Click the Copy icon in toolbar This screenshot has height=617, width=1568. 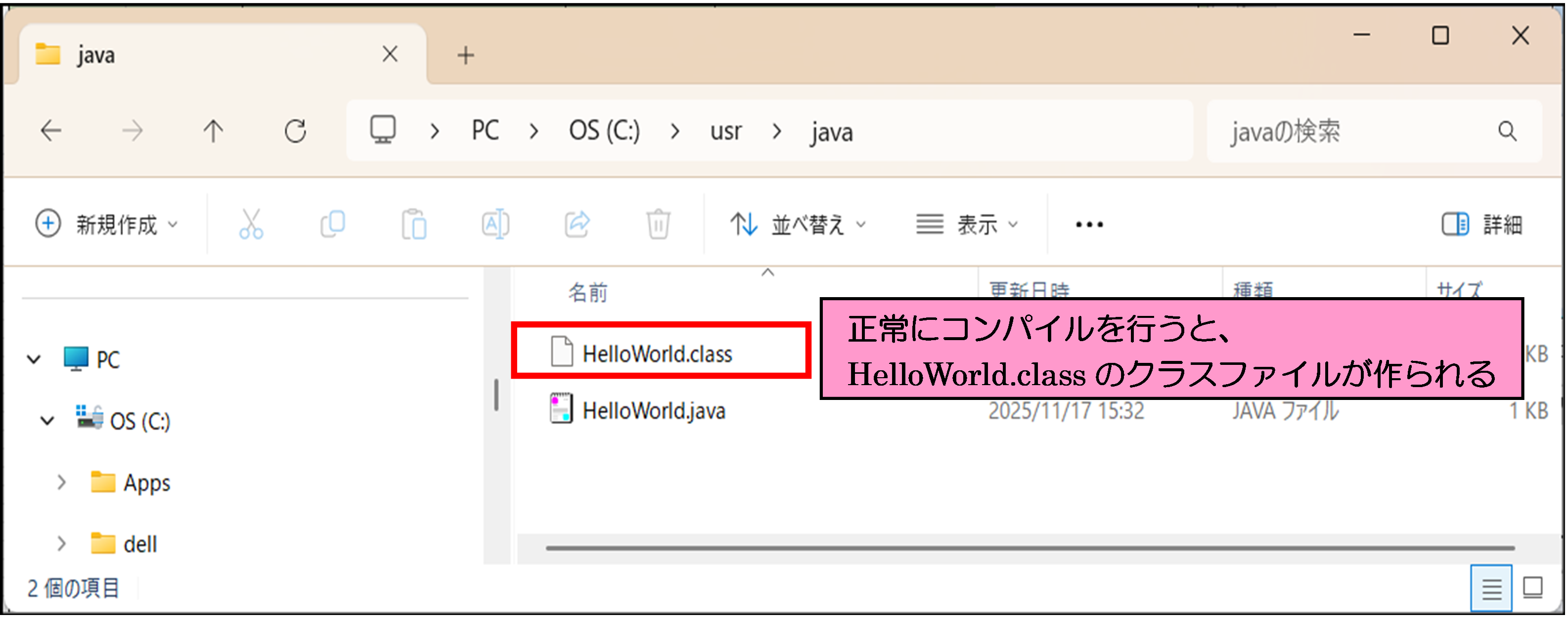[332, 224]
